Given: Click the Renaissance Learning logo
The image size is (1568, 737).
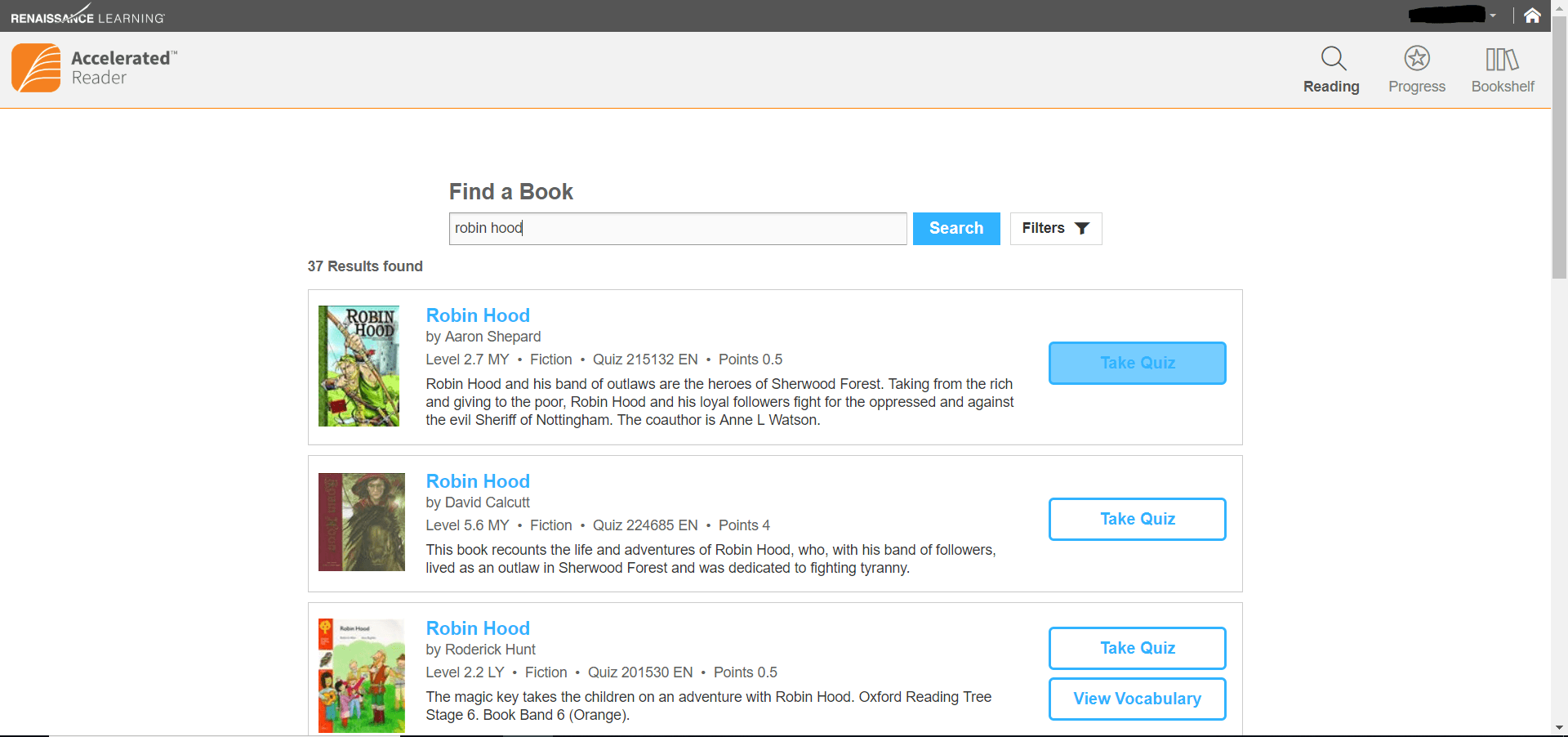Looking at the screenshot, I should 87,16.
